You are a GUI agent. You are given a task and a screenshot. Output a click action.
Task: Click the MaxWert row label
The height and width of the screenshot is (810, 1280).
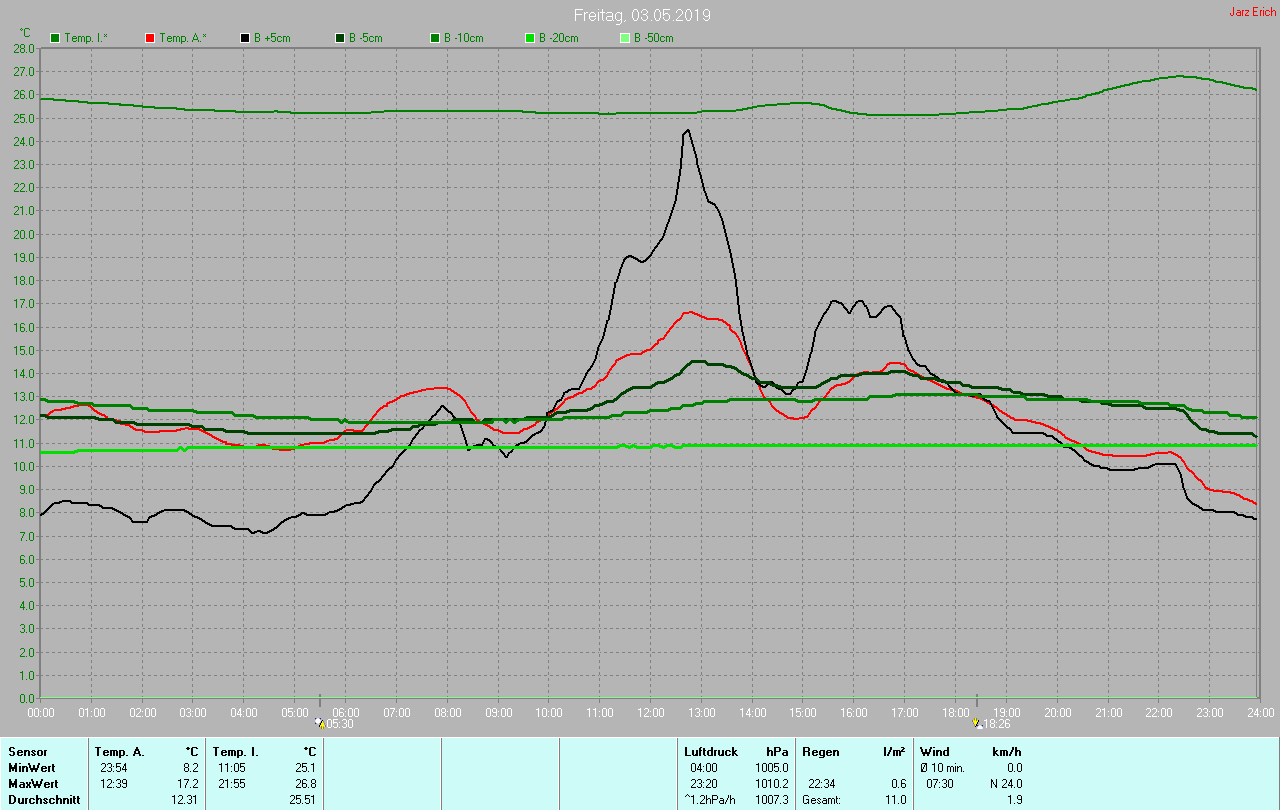32,784
